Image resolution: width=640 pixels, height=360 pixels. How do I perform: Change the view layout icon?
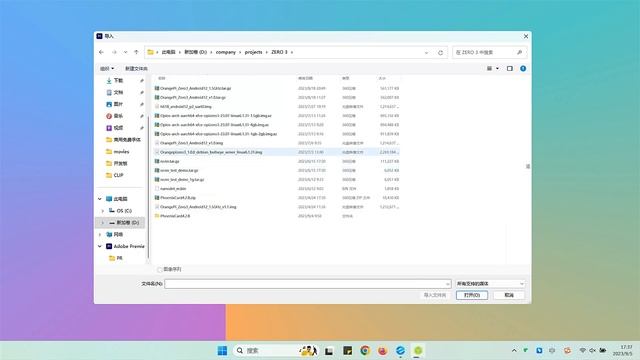(489, 69)
